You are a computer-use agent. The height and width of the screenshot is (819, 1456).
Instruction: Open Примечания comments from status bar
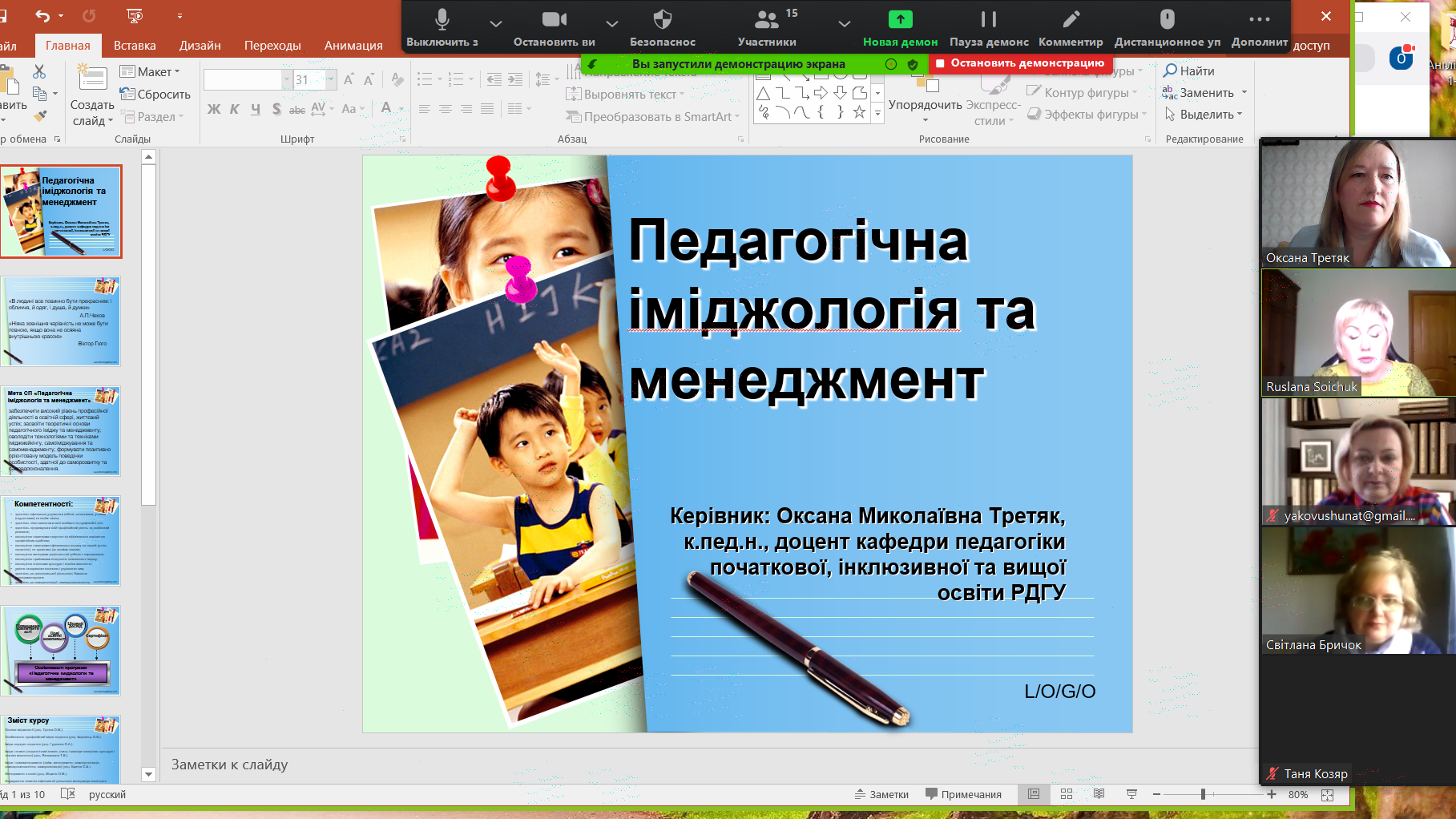(x=963, y=795)
